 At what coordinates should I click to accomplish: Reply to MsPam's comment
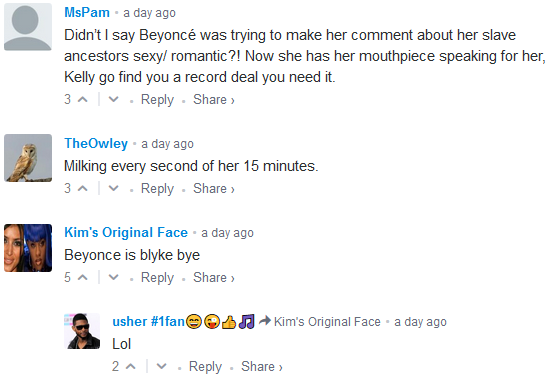pyautogui.click(x=157, y=100)
